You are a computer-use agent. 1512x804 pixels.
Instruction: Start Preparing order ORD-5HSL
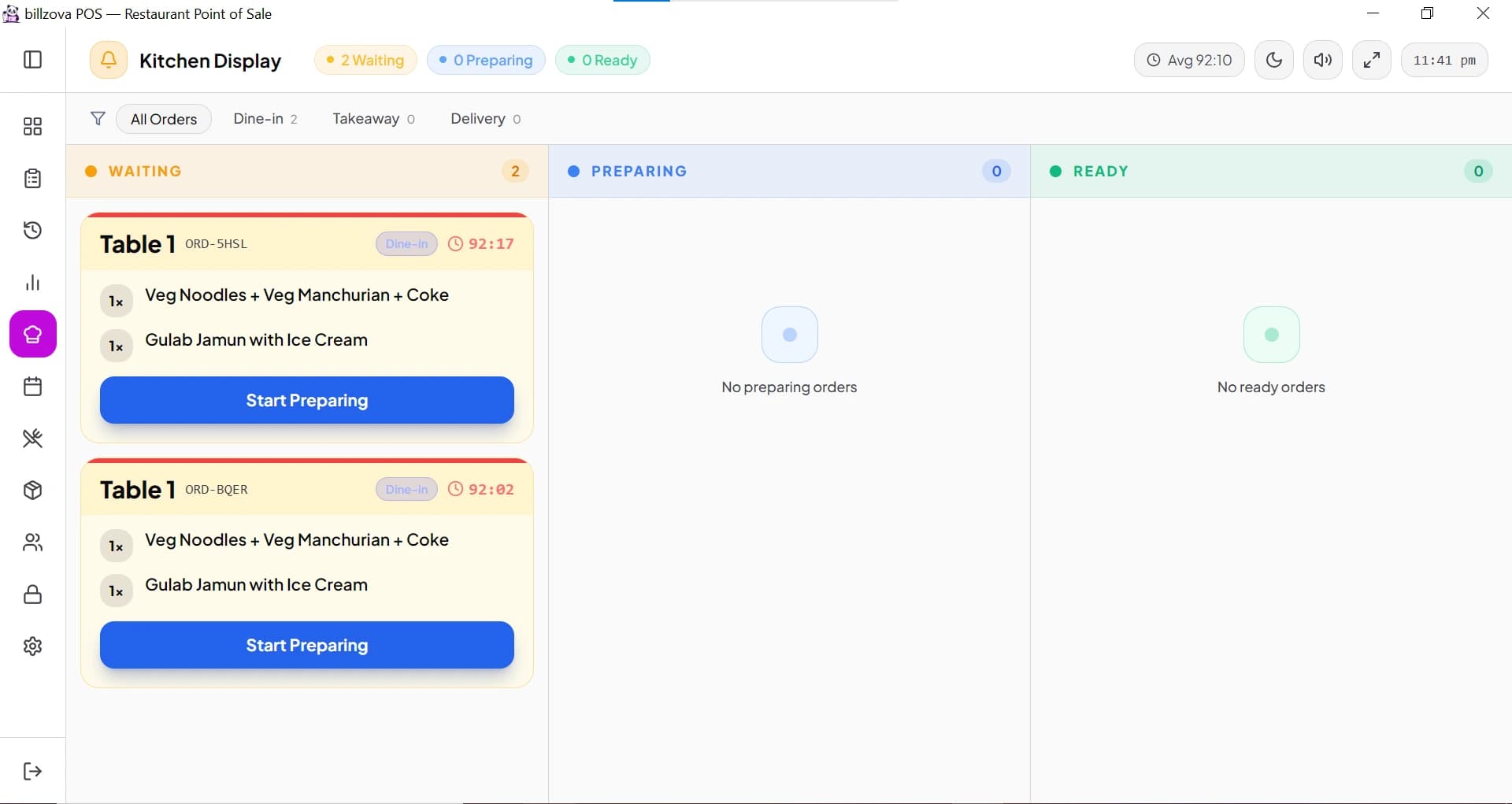click(x=307, y=400)
